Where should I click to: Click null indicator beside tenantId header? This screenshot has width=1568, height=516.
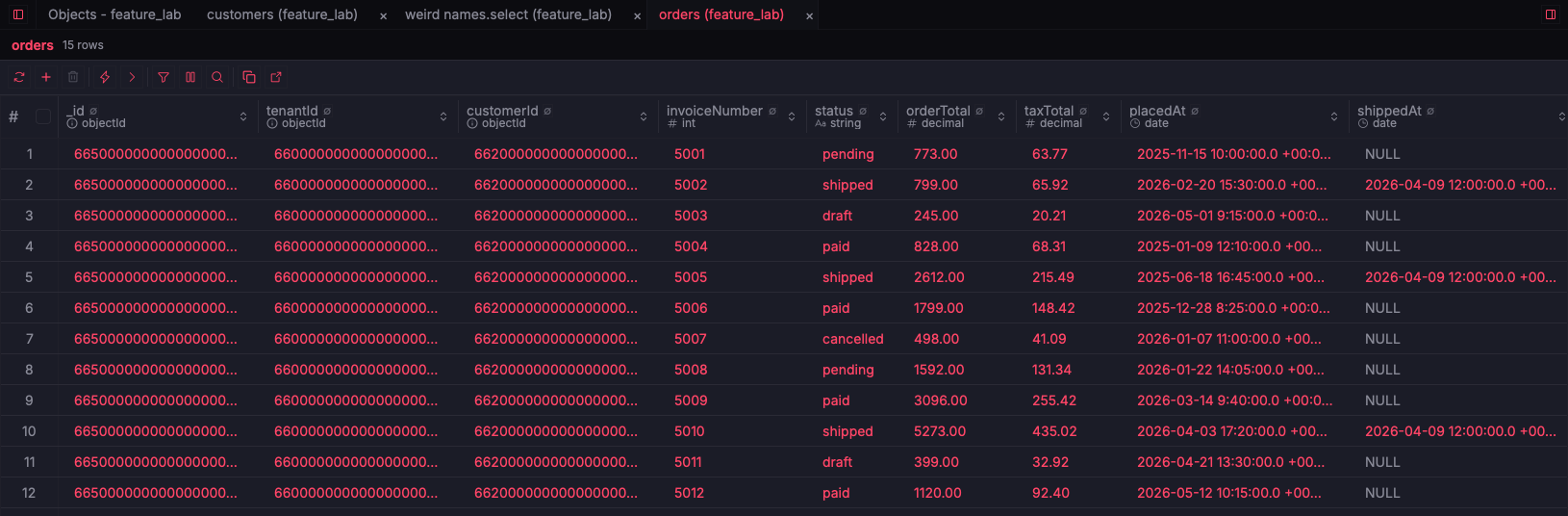click(x=327, y=112)
